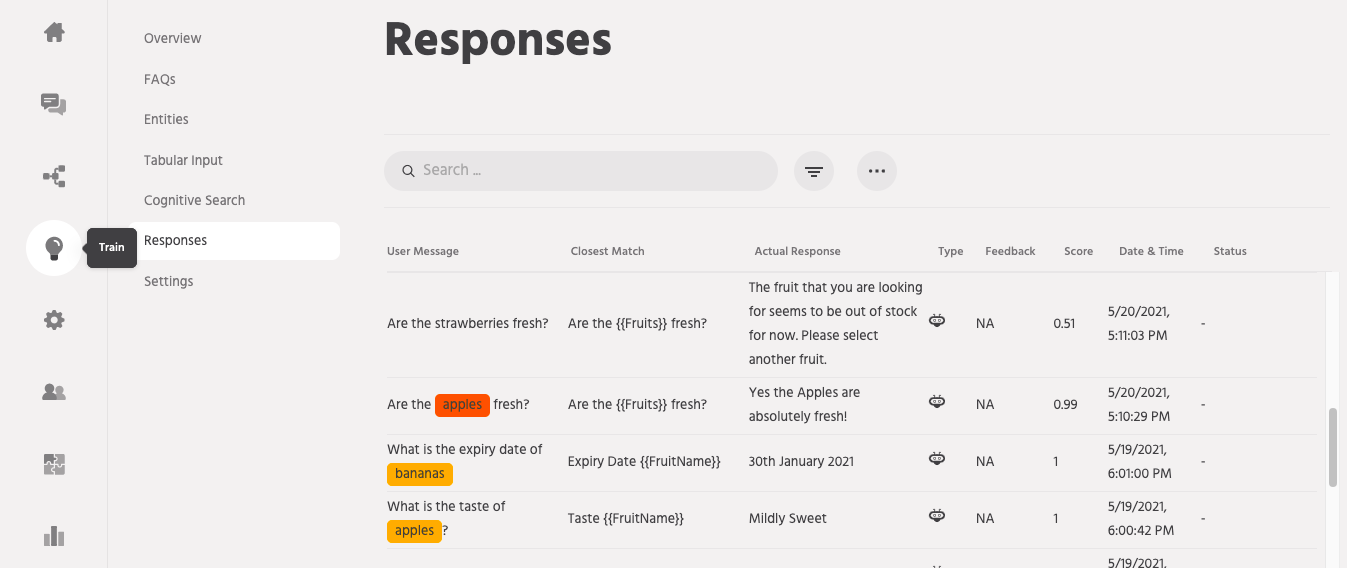
Task: Open Tabular Input section
Action: (183, 160)
